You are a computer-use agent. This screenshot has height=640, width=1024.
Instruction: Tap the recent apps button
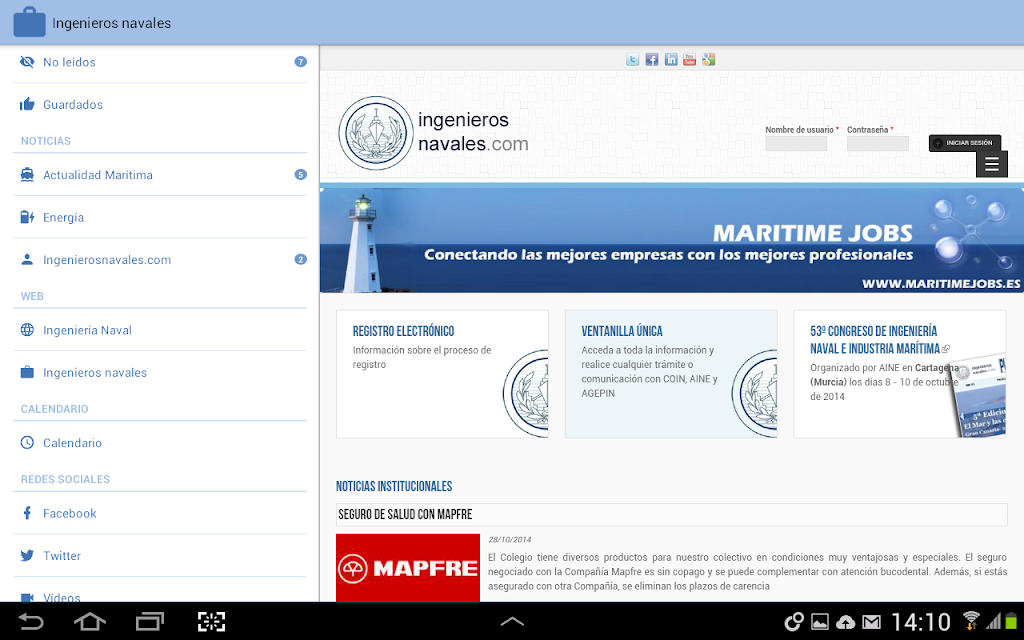tap(150, 621)
